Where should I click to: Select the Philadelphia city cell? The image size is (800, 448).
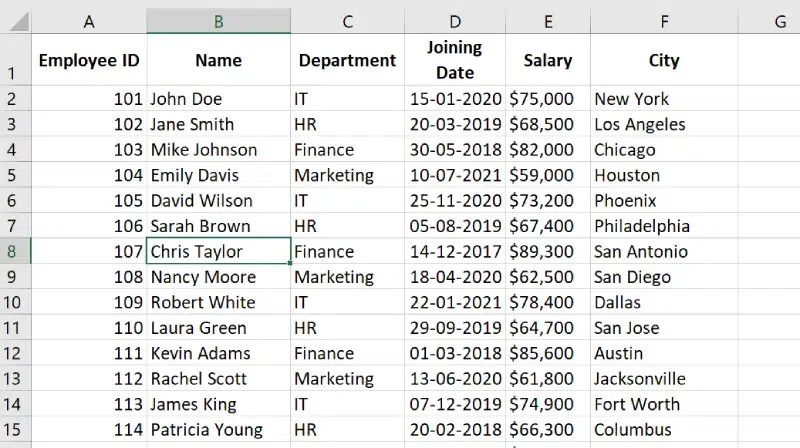coord(664,226)
